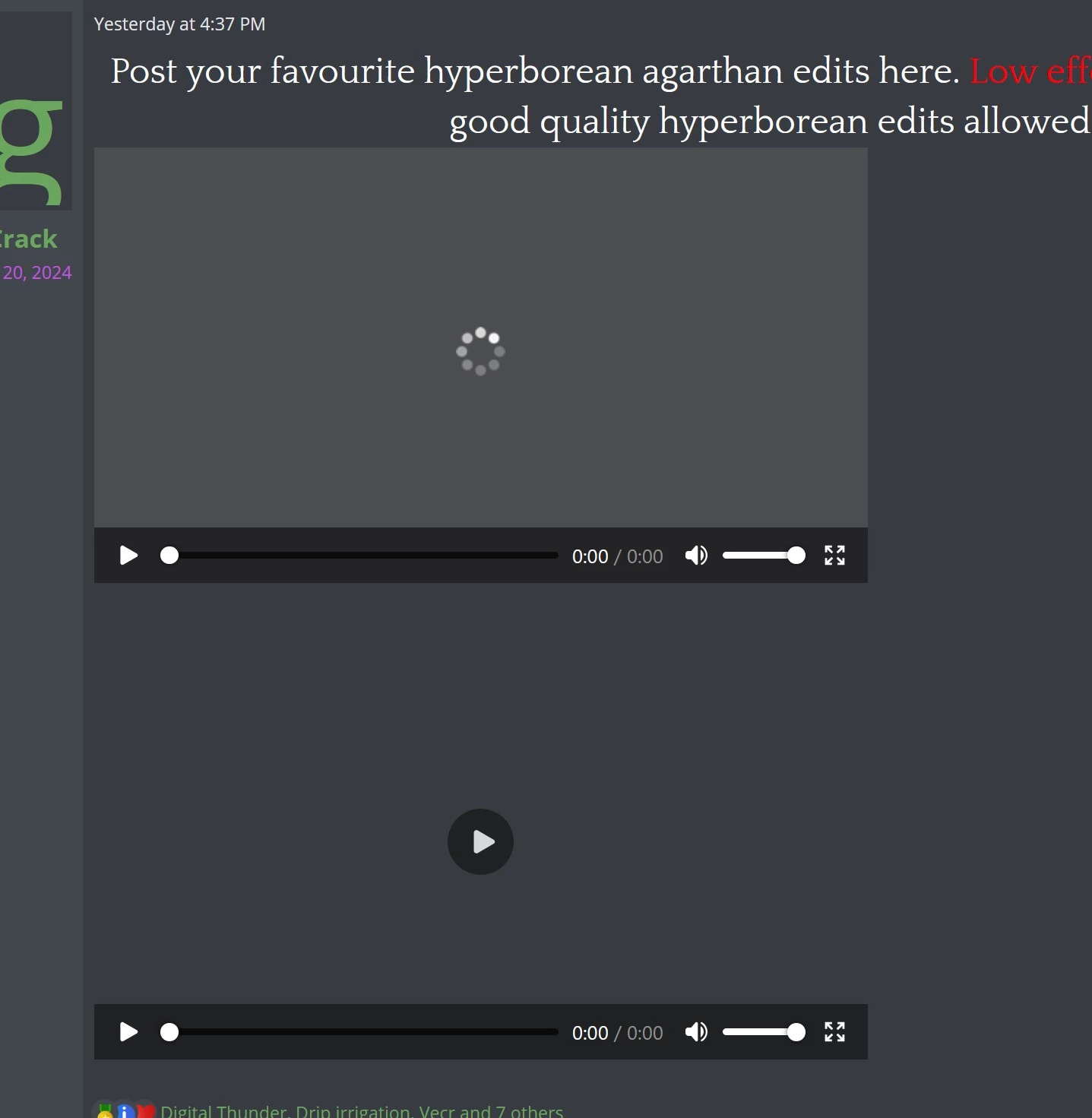Click the first video's seek progress bar
Image resolution: width=1092 pixels, height=1118 pixels.
359,556
